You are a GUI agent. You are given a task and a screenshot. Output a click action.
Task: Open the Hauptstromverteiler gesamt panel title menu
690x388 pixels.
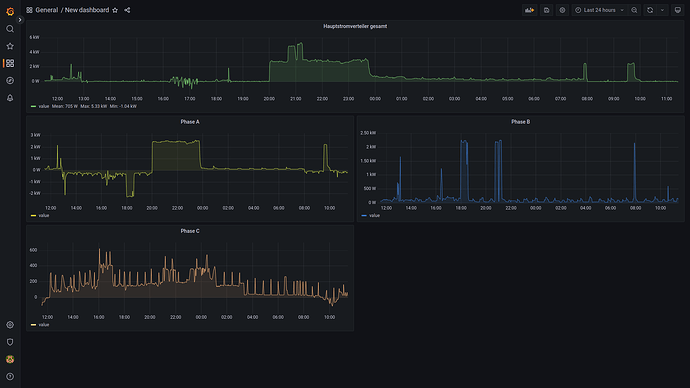pos(355,26)
